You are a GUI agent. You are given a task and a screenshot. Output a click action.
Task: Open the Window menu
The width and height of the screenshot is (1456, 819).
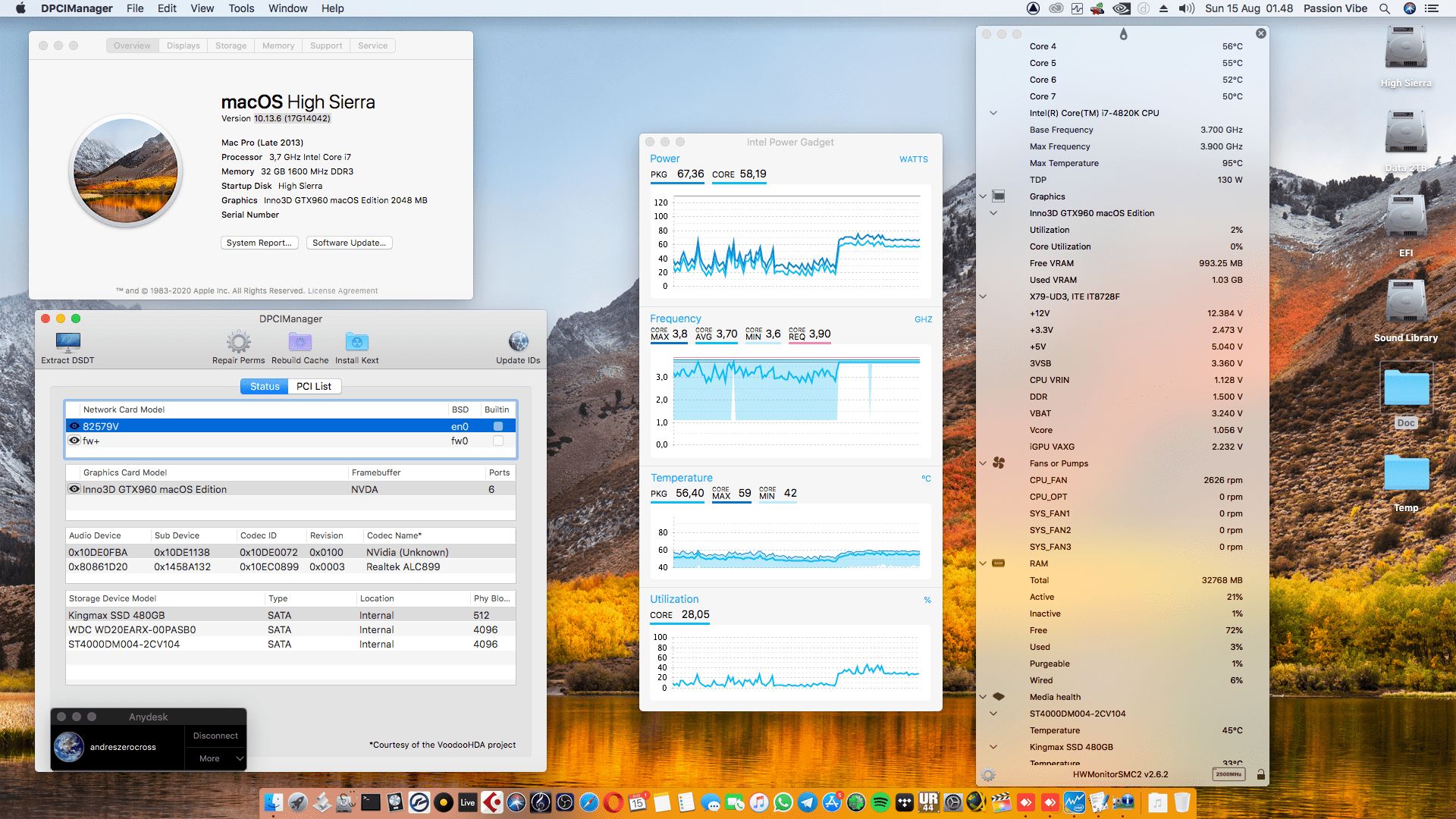287,8
